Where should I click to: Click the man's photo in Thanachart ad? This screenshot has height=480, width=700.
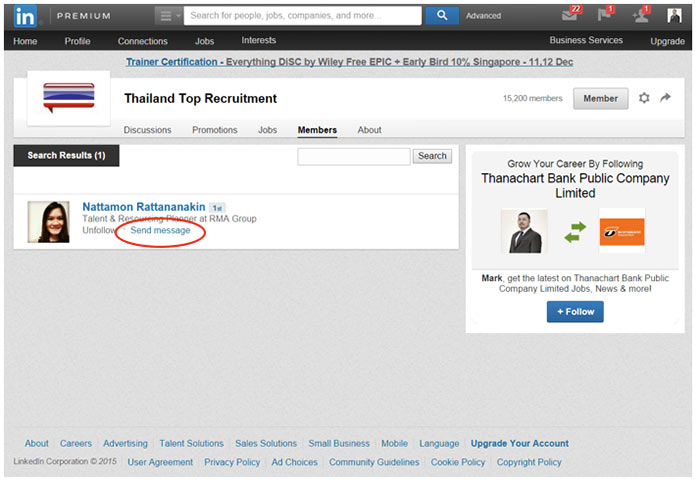click(524, 232)
